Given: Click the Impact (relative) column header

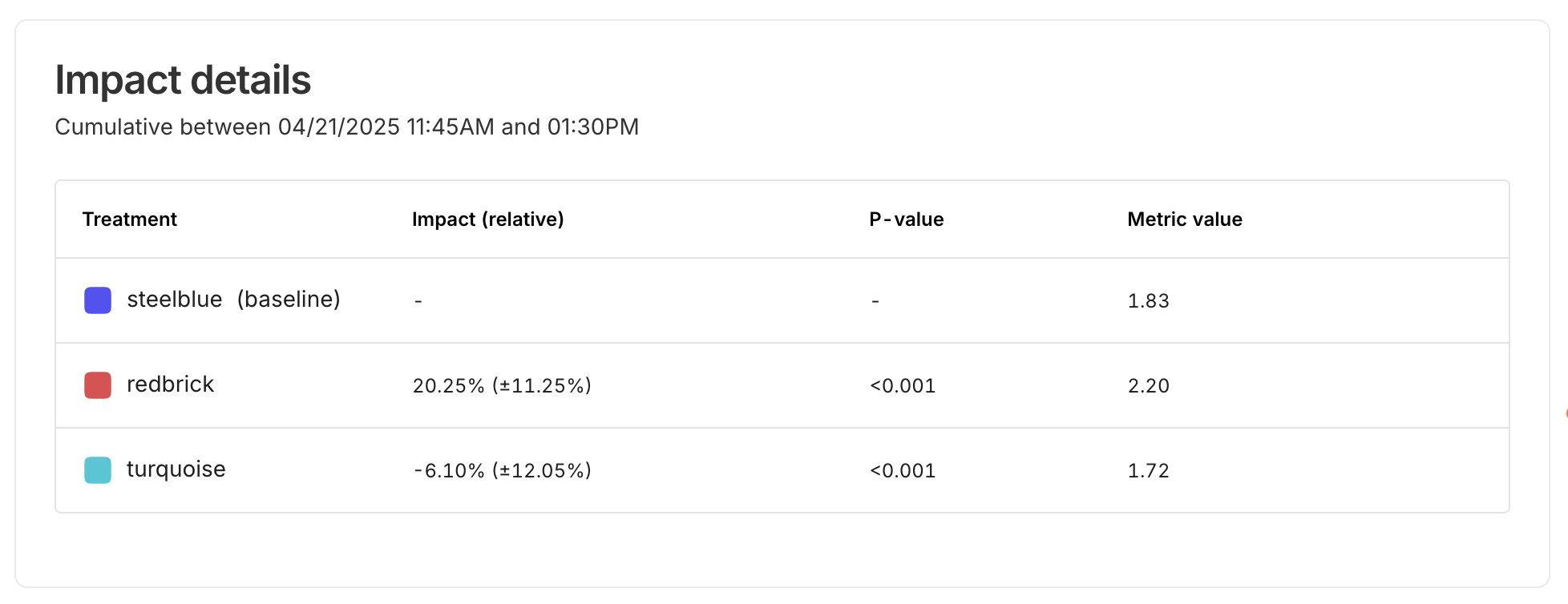Looking at the screenshot, I should [x=487, y=219].
